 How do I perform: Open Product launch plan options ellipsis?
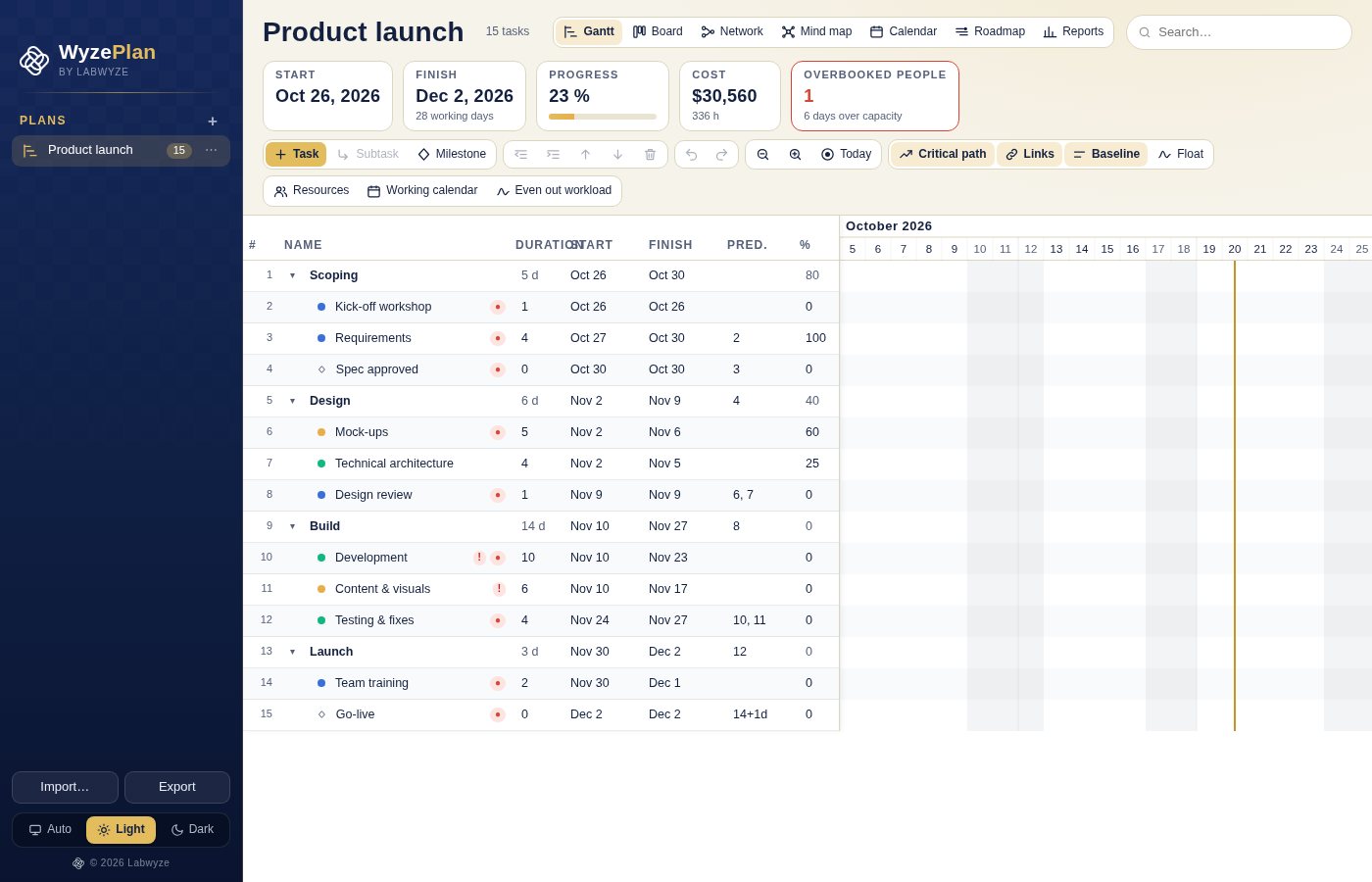tap(211, 150)
